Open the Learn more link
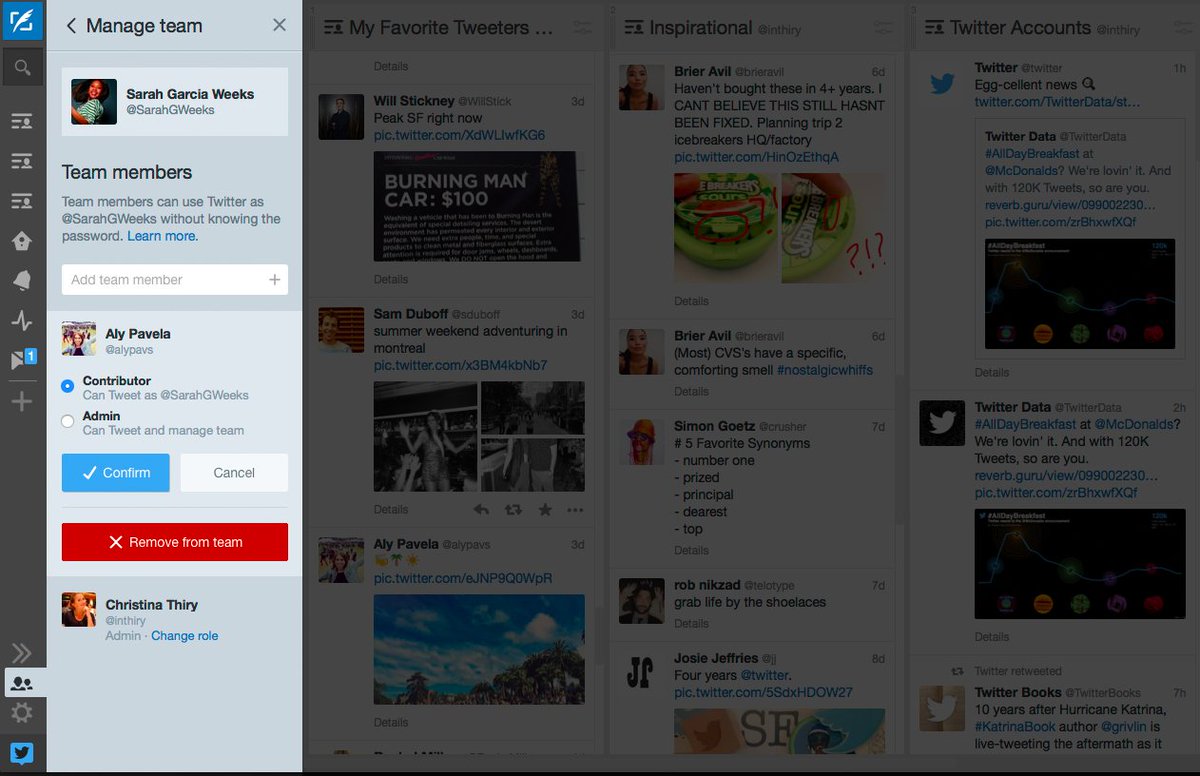 pos(162,236)
